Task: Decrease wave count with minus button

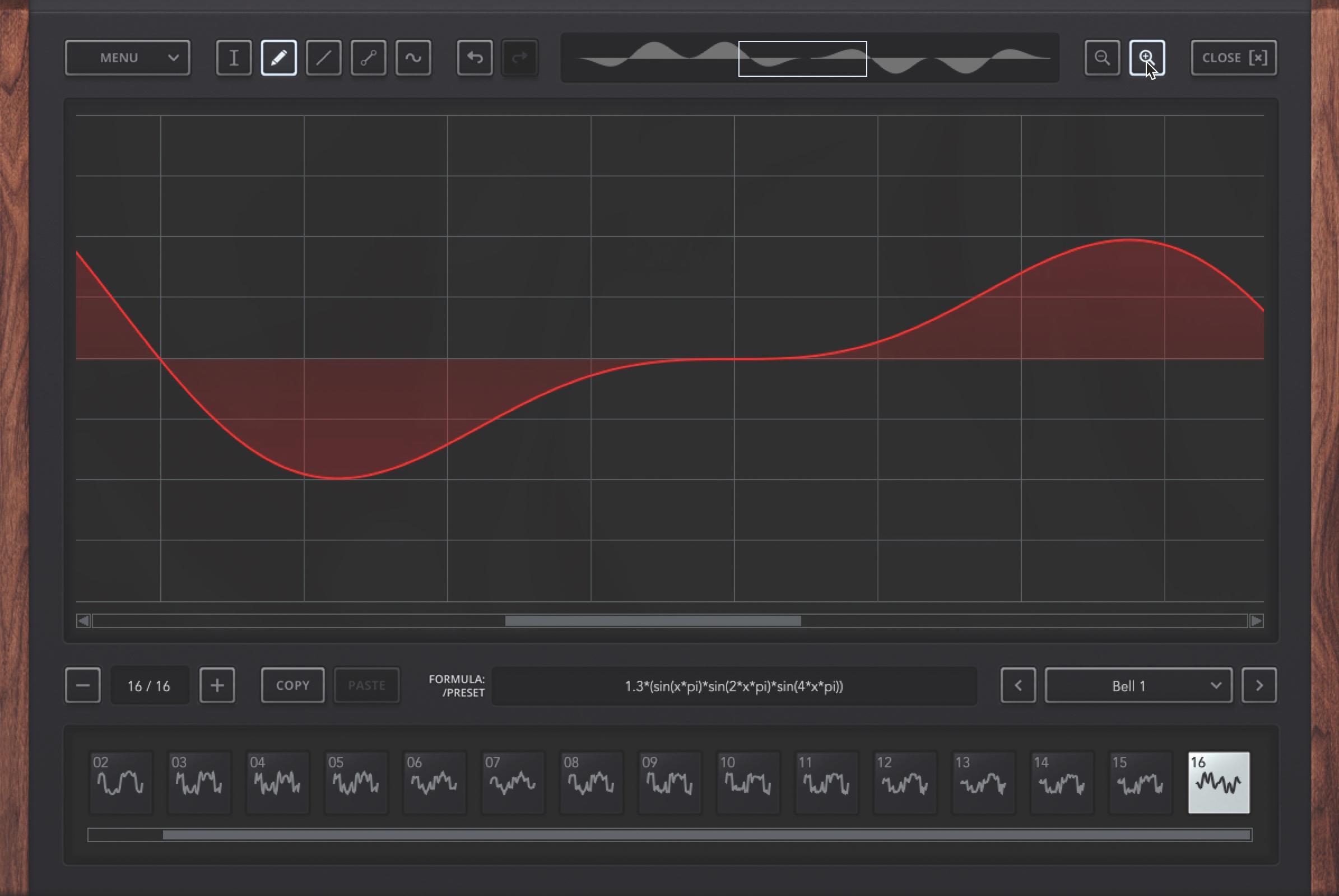Action: point(83,686)
